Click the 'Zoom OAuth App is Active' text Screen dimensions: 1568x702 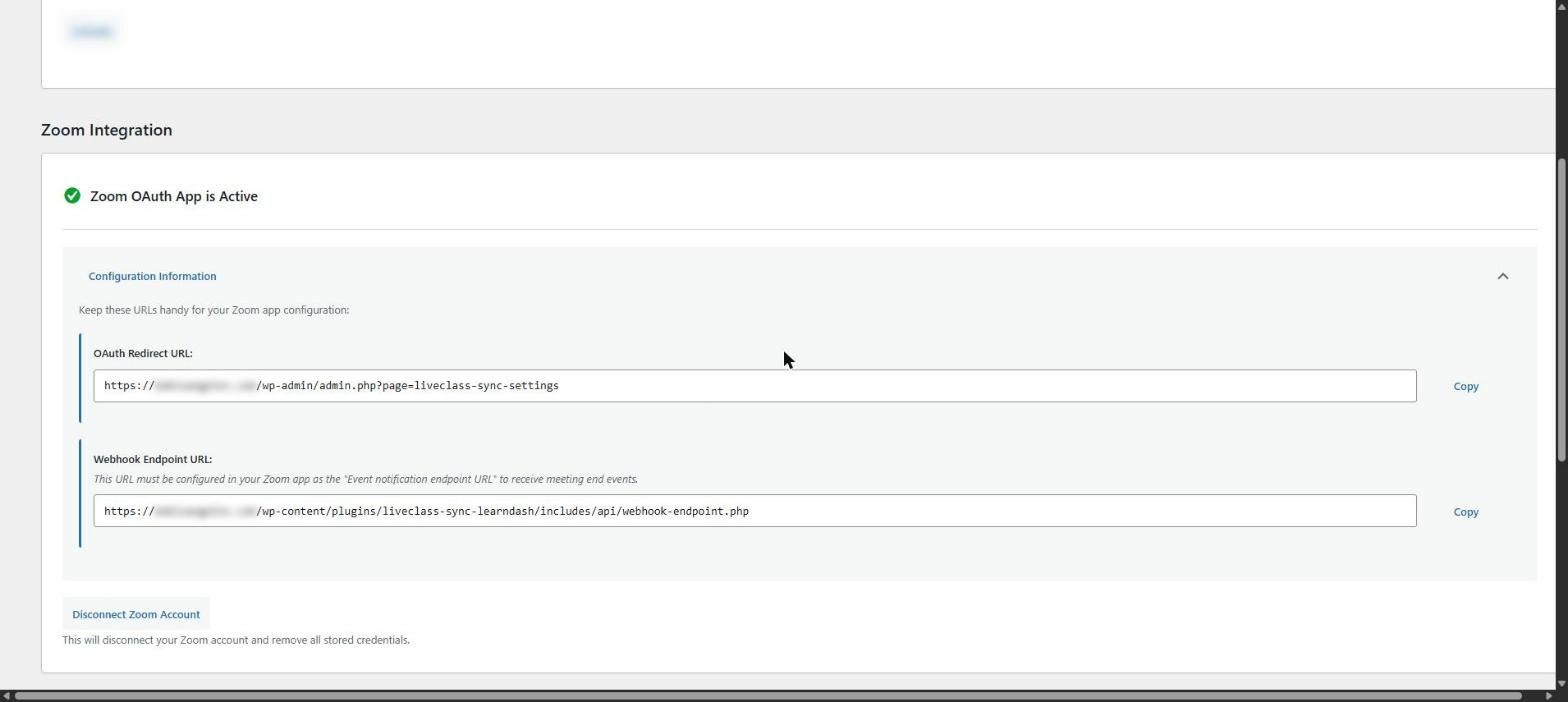[174, 196]
